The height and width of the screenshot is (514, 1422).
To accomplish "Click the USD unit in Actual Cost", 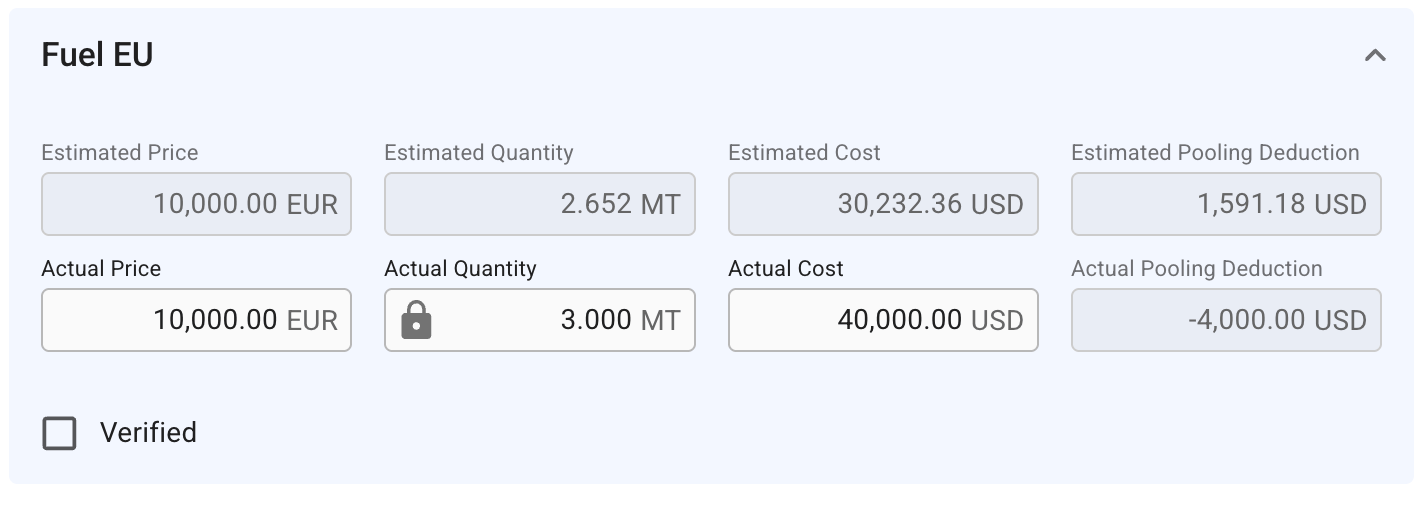I will coord(997,320).
